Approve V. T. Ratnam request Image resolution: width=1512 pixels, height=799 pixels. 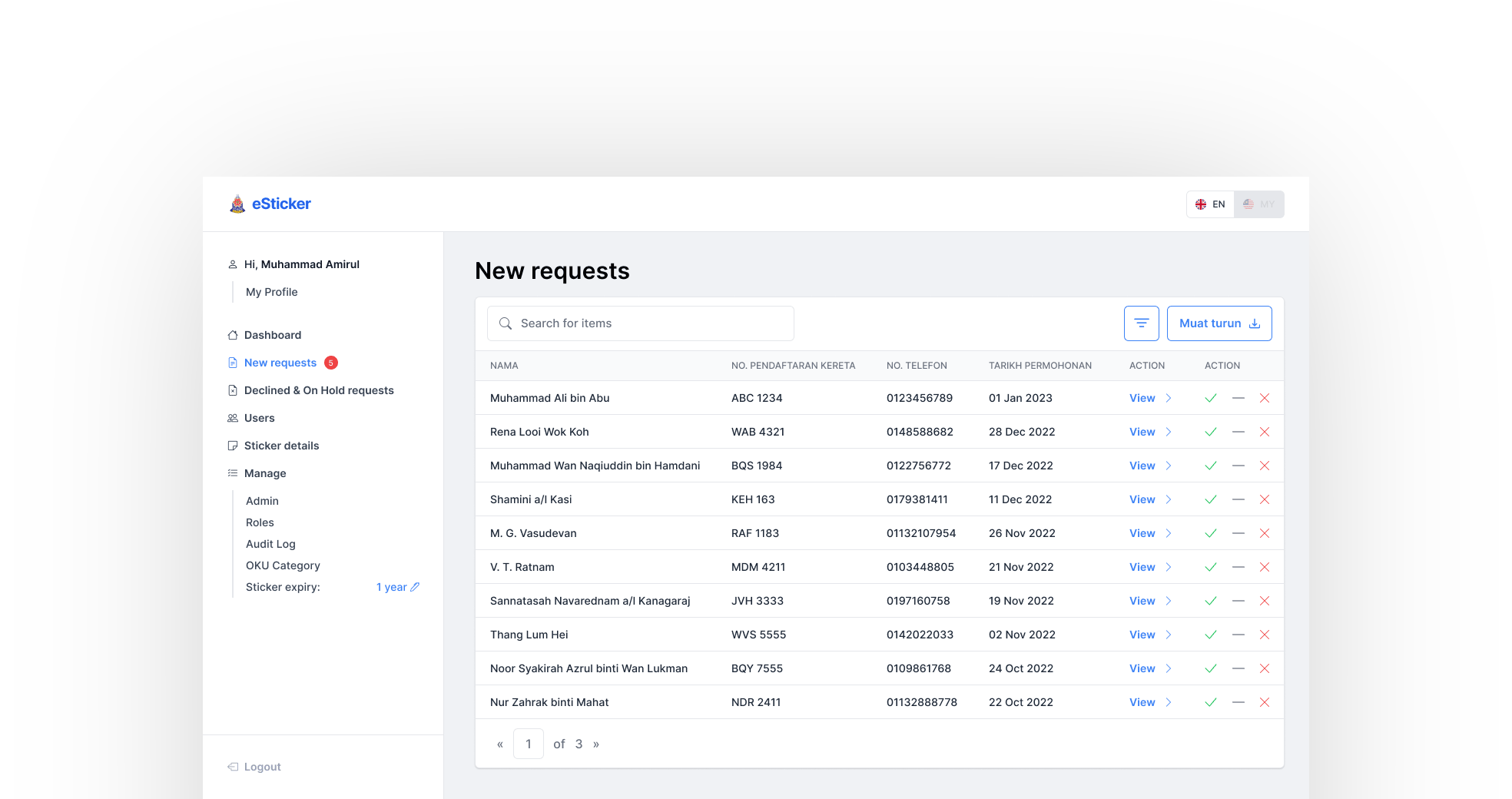pyautogui.click(x=1211, y=567)
